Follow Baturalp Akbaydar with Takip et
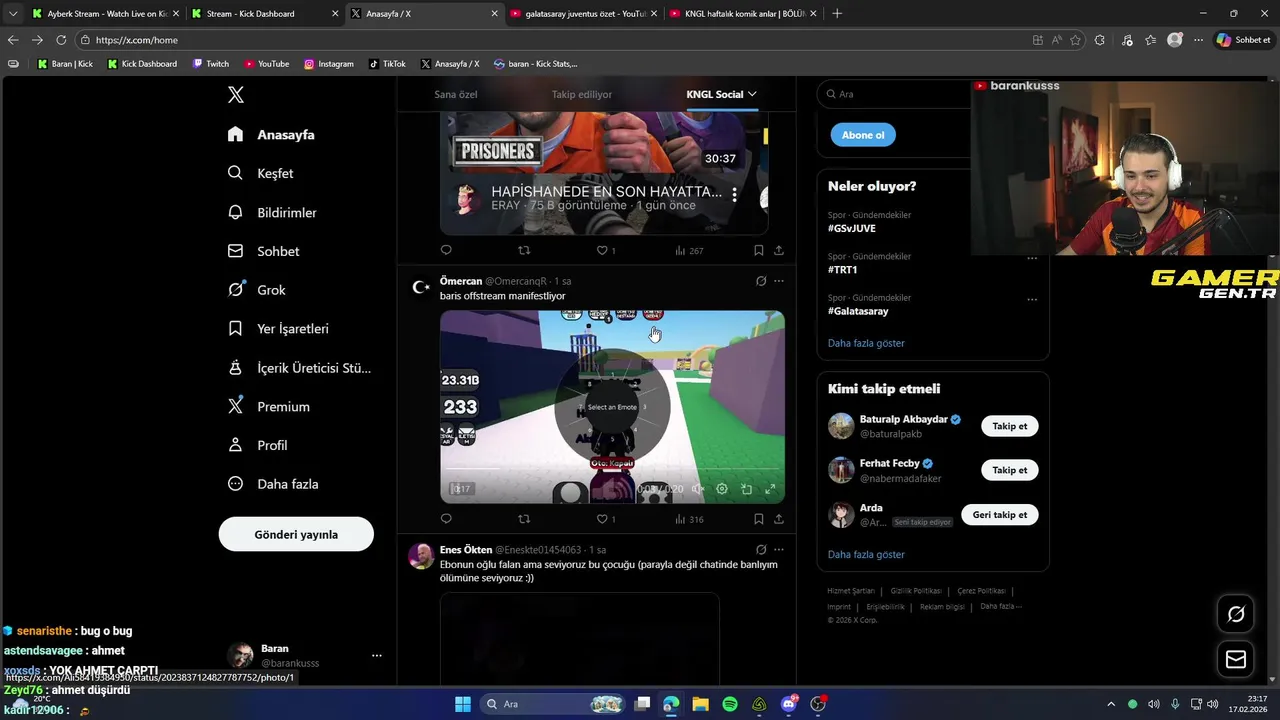 tap(1009, 426)
